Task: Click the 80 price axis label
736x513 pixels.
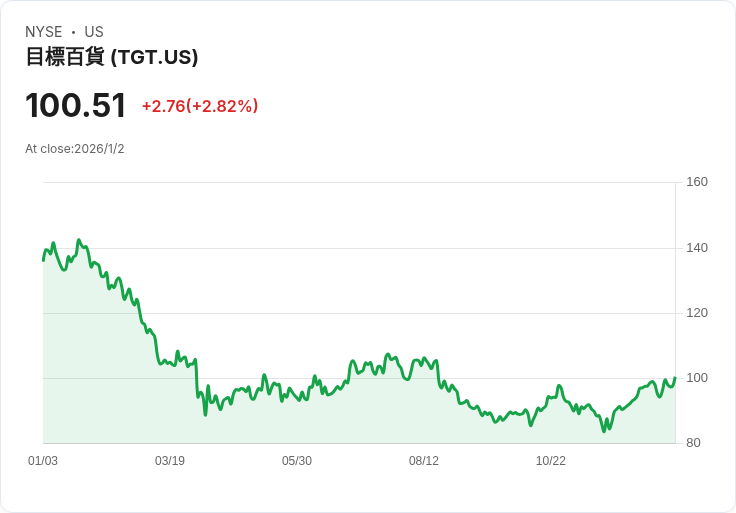Action: point(693,443)
